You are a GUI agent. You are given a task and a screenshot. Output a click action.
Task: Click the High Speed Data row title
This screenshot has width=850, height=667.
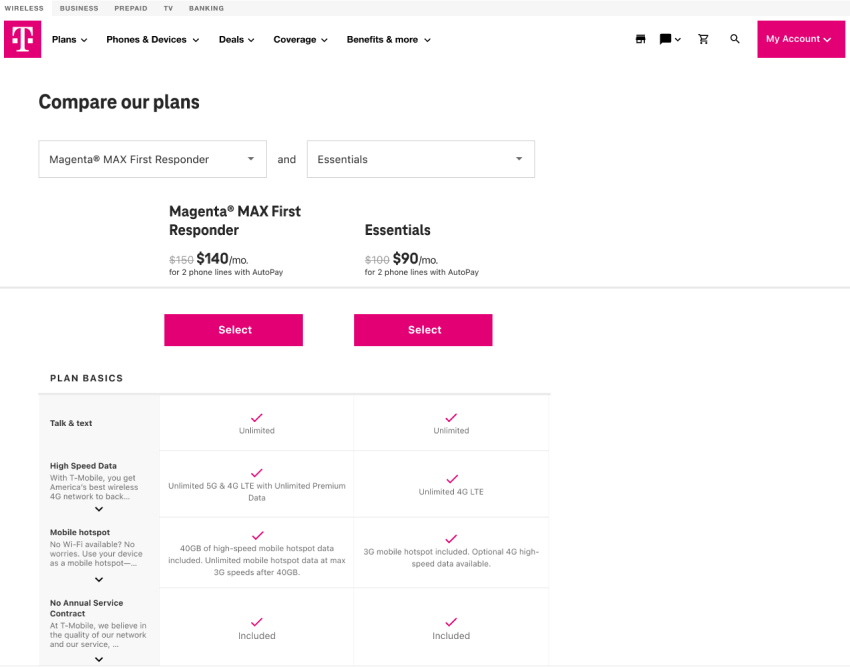[83, 466]
